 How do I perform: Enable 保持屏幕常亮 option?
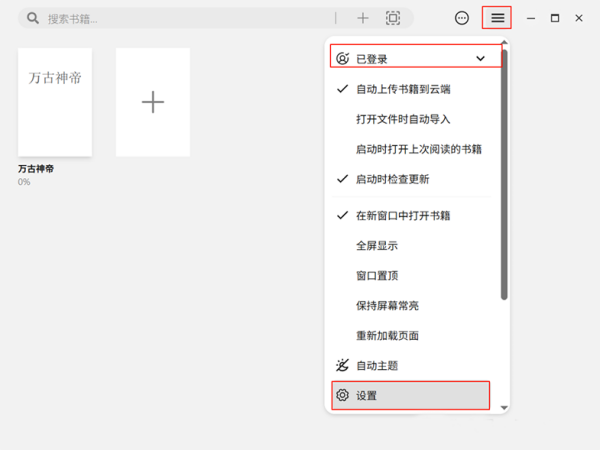(x=410, y=305)
